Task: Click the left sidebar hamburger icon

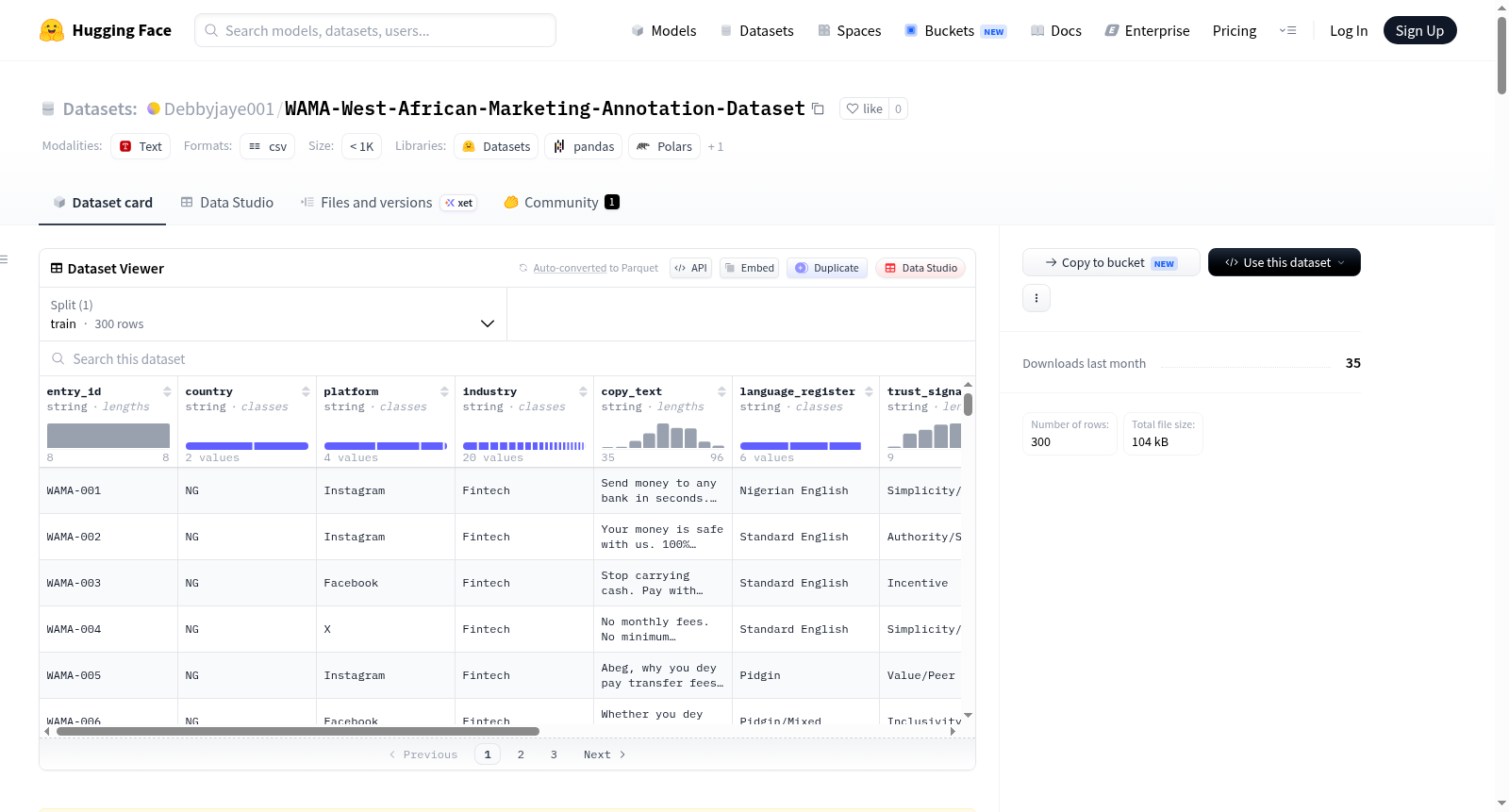Action: (x=5, y=259)
